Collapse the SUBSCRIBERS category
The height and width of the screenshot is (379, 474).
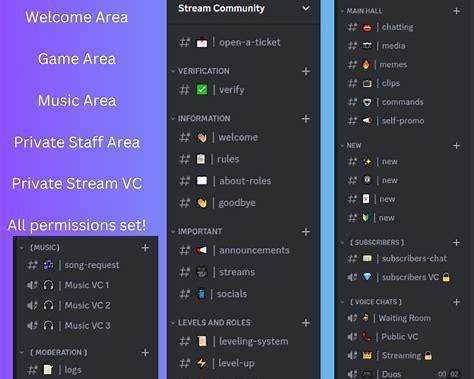tap(342, 242)
